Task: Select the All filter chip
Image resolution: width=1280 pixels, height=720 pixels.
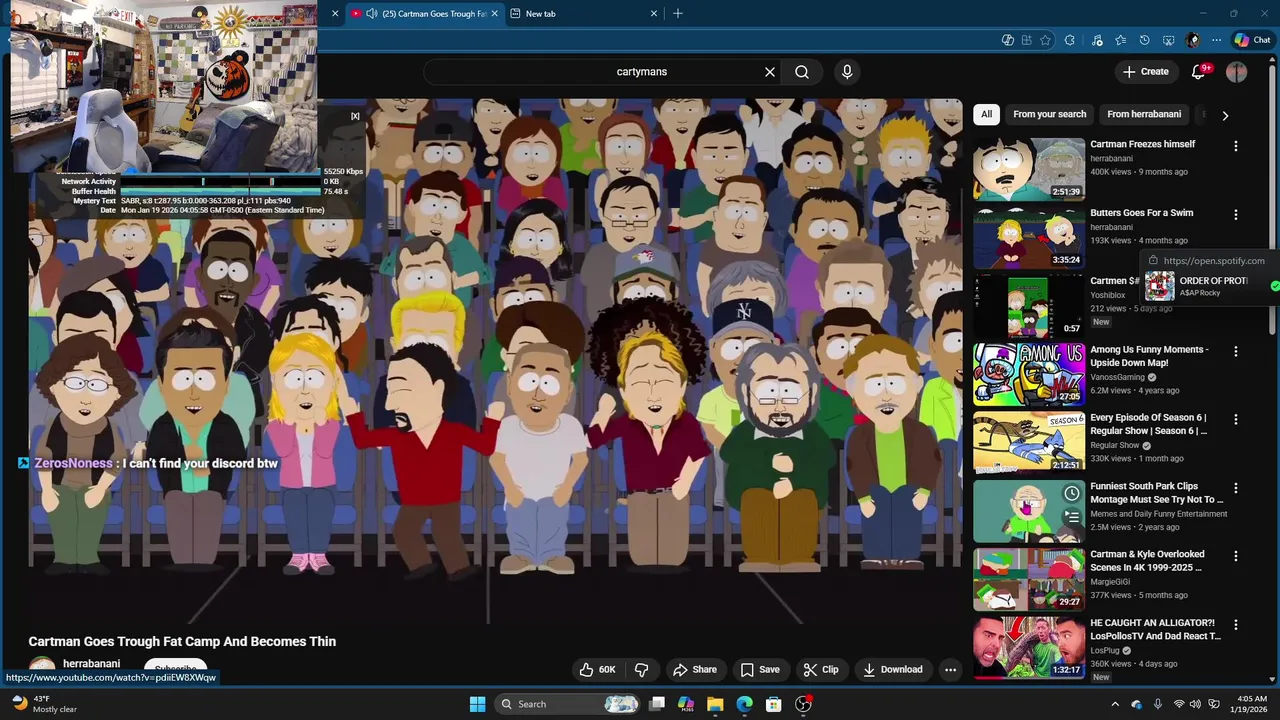Action: click(x=986, y=114)
